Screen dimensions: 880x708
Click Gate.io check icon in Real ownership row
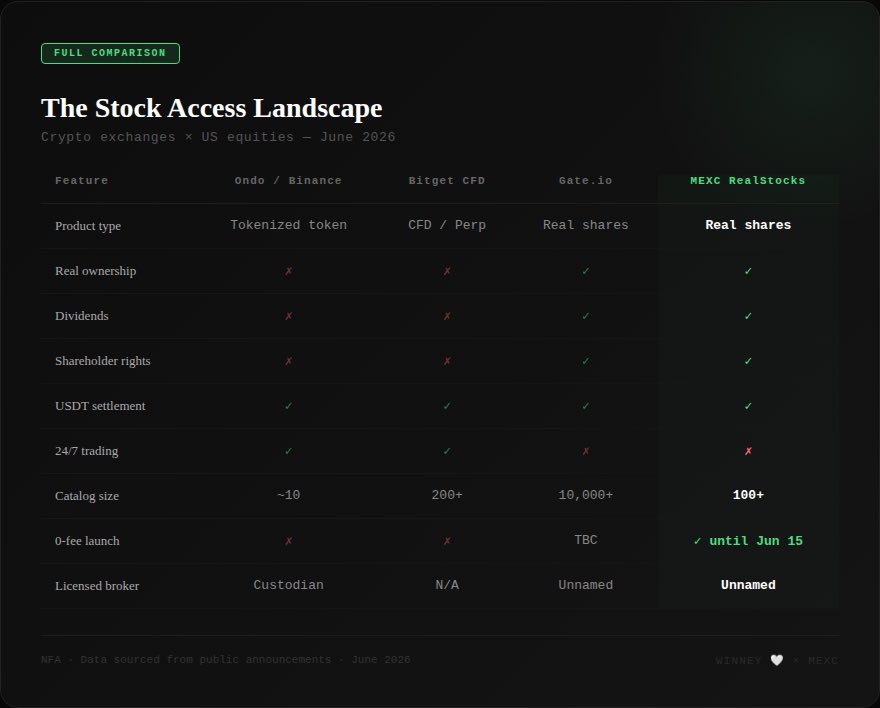pyautogui.click(x=585, y=271)
